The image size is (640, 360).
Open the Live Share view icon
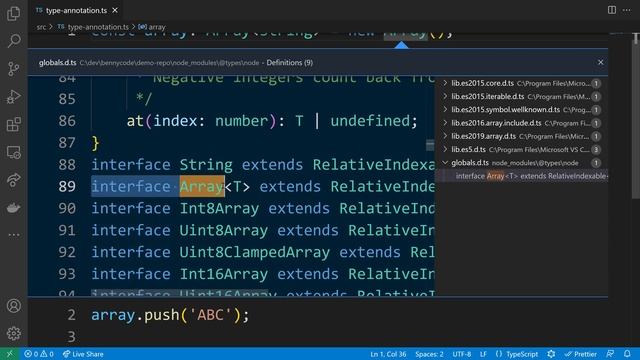point(13,180)
